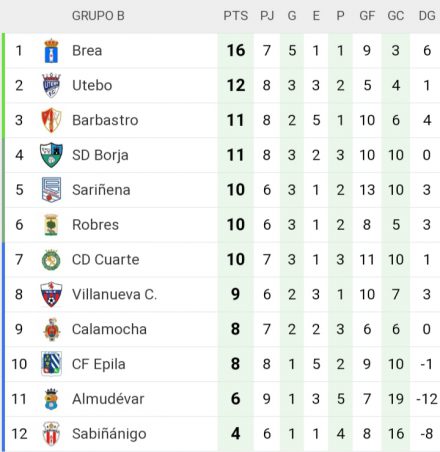Select the Sariñena club badge
This screenshot has height=452, width=440.
(51, 190)
